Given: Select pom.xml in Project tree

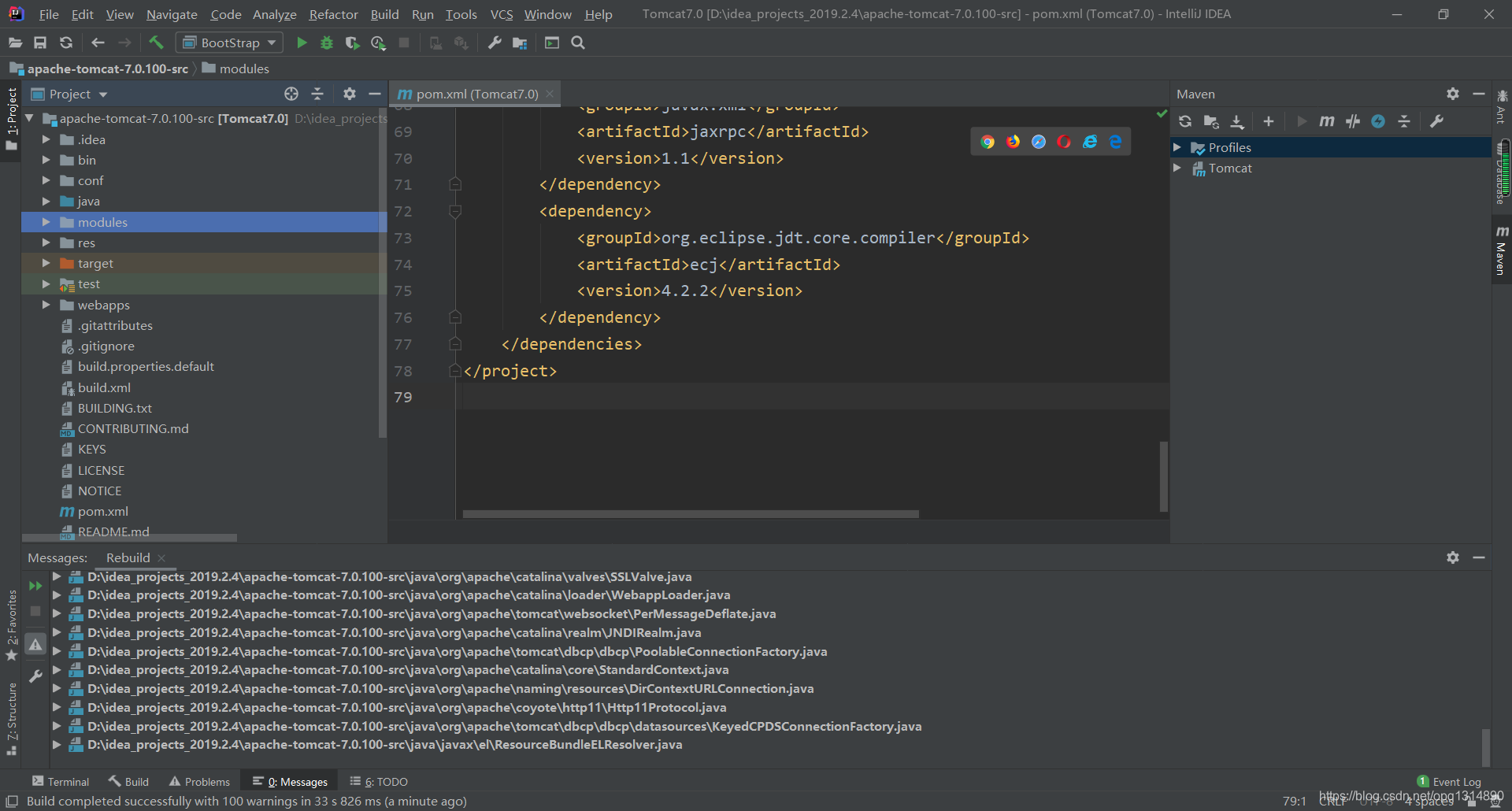Looking at the screenshot, I should [x=94, y=511].
